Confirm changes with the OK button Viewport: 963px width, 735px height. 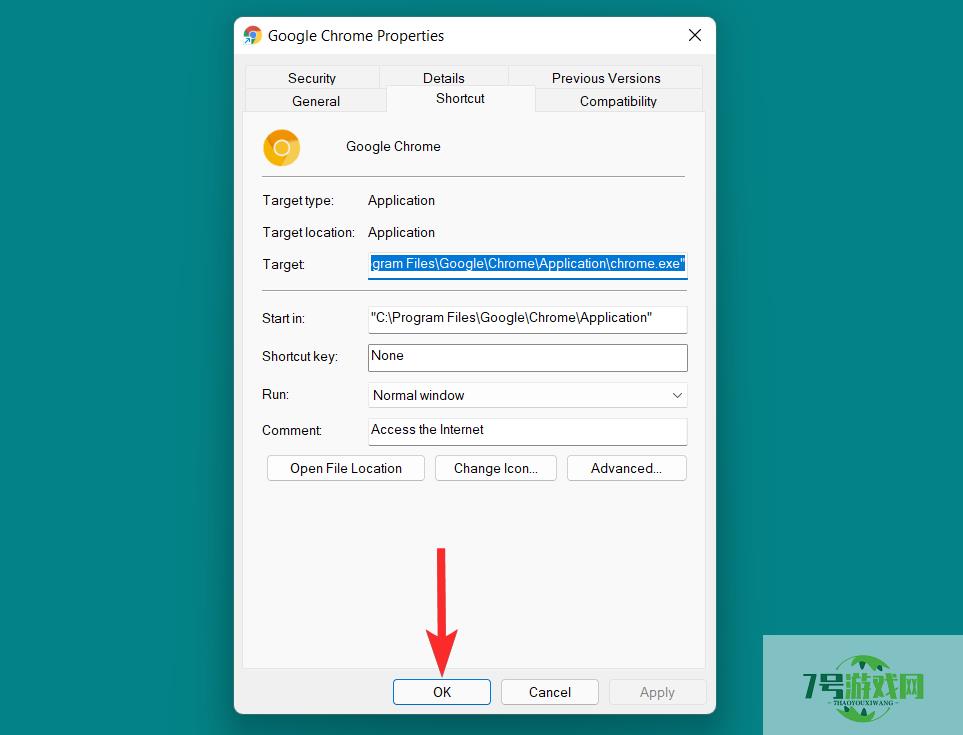tap(442, 692)
